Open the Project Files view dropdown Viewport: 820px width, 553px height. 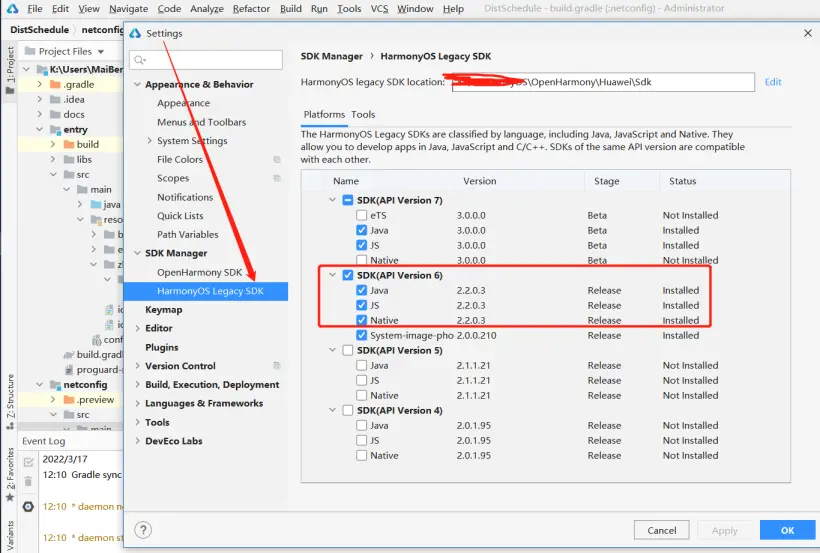(101, 52)
